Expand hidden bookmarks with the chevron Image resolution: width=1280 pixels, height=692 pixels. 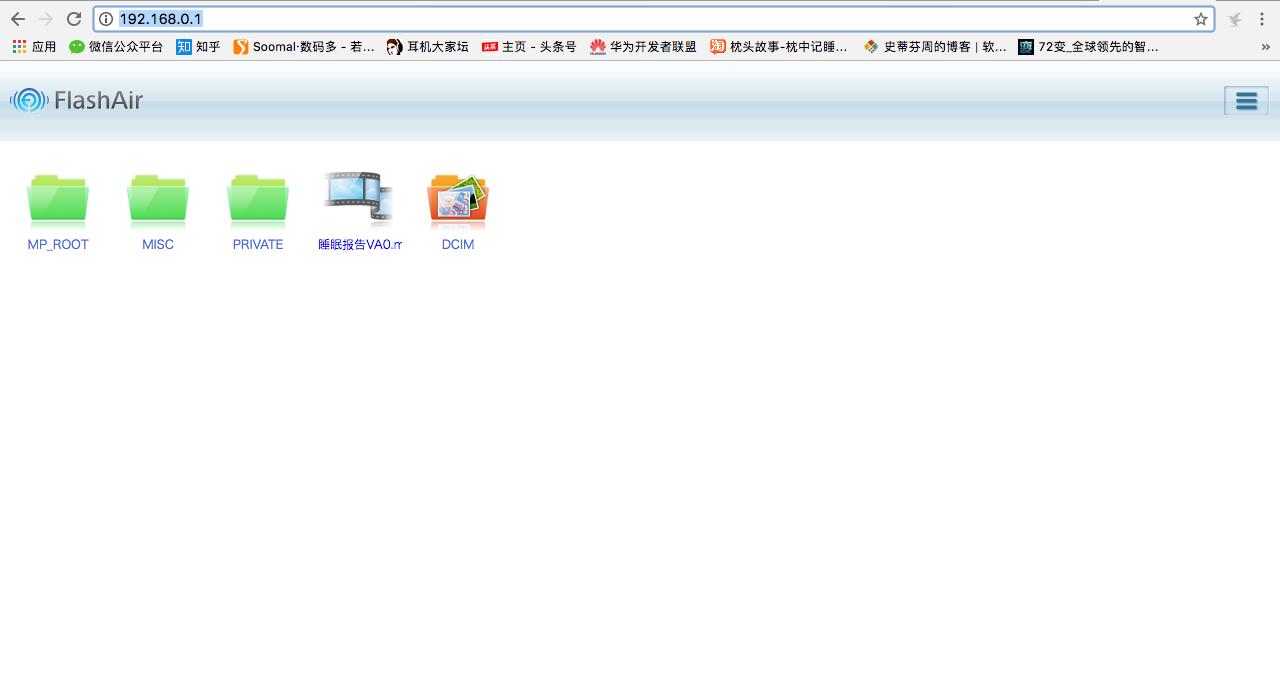[x=1264, y=46]
